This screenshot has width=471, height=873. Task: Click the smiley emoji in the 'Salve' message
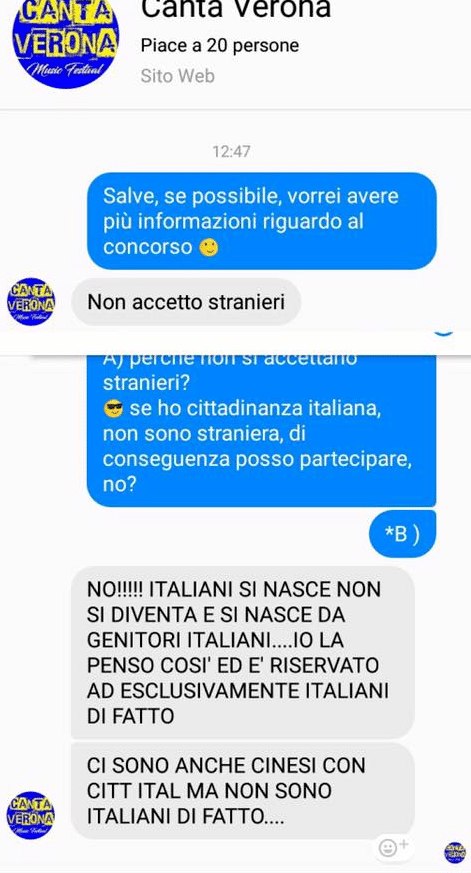coord(209,248)
